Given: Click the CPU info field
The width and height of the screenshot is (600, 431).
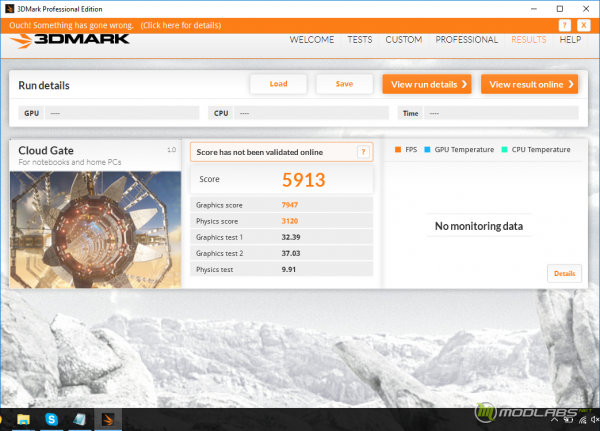Looking at the screenshot, I should click(x=311, y=113).
